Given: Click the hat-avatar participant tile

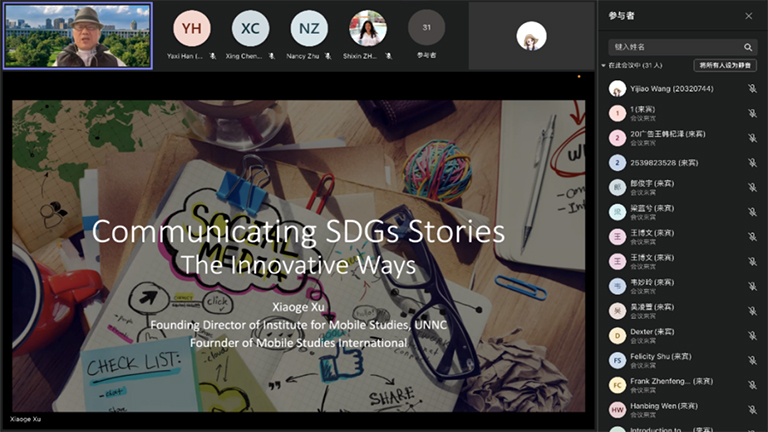Looking at the screenshot, I should point(531,36).
